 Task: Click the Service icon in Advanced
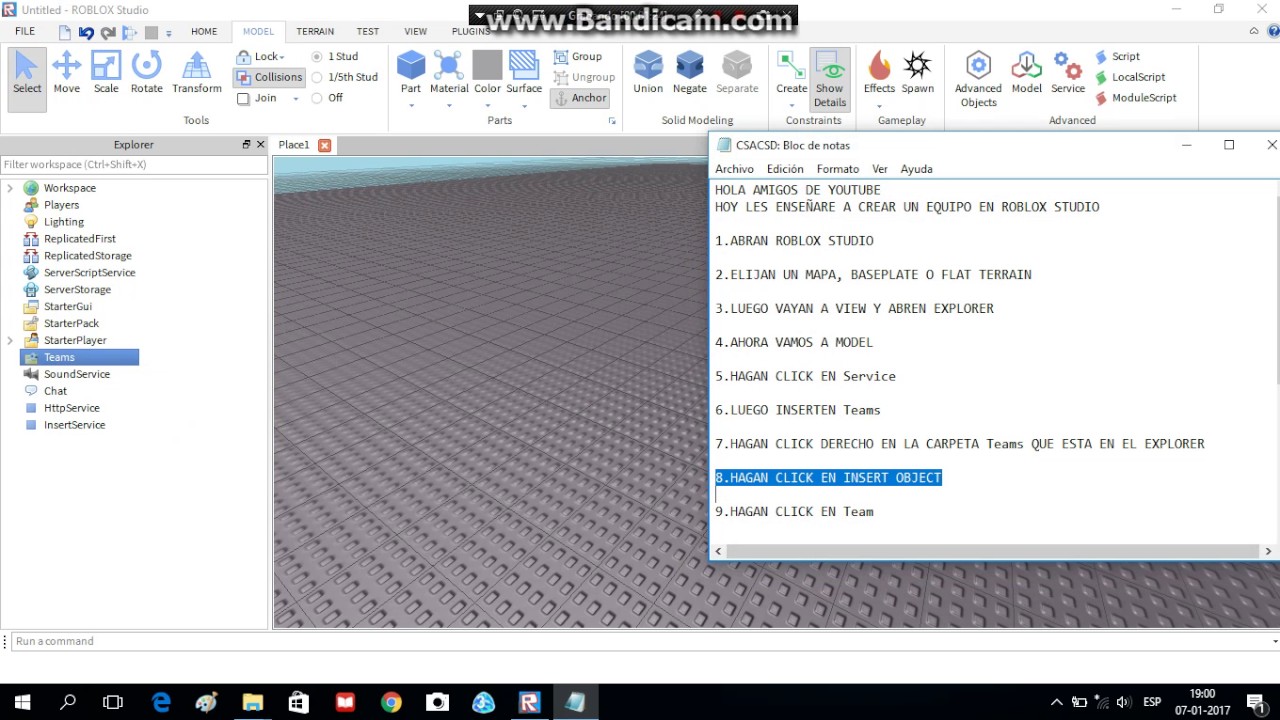(1068, 73)
